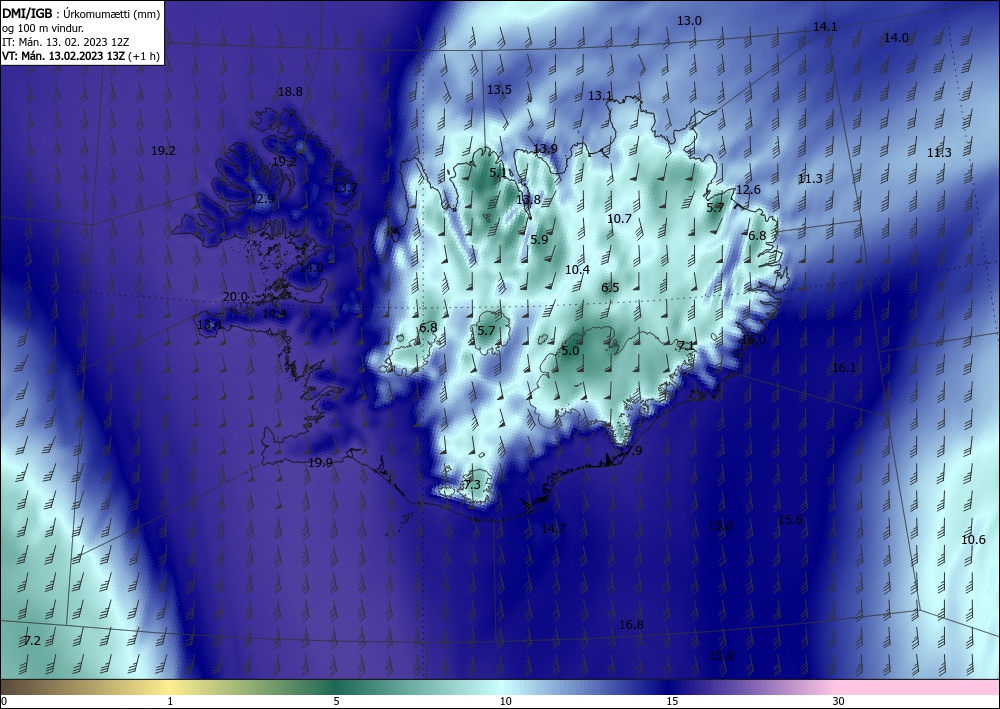Viewport: 1000px width, 709px height.
Task: Click the 18.8 value on the map
Action: coord(290,92)
